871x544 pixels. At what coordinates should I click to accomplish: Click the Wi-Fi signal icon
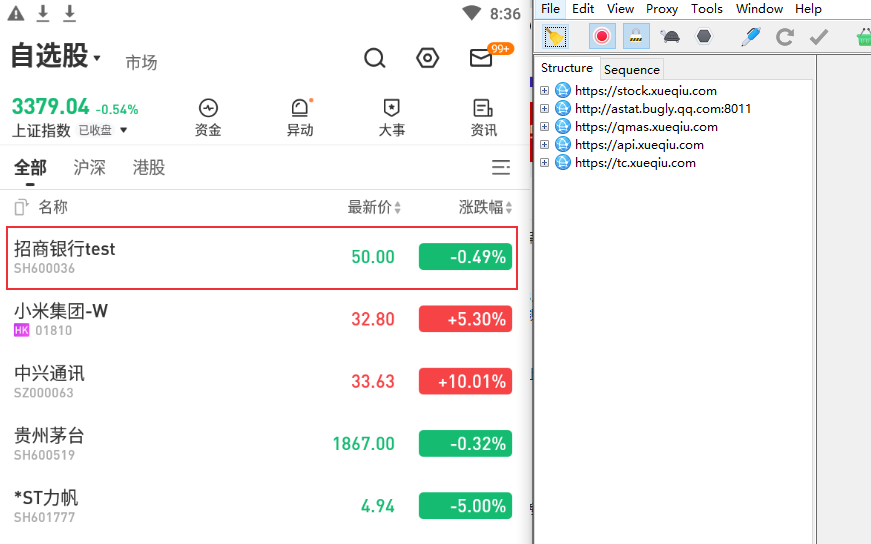click(472, 13)
